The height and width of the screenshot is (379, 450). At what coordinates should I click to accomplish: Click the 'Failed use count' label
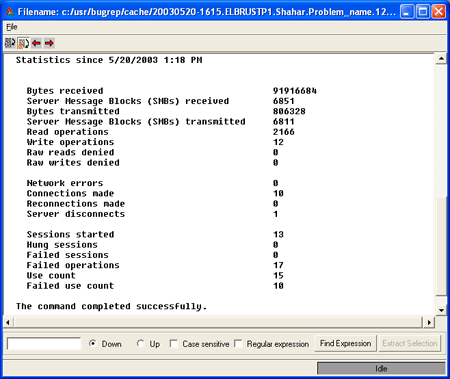[70, 286]
